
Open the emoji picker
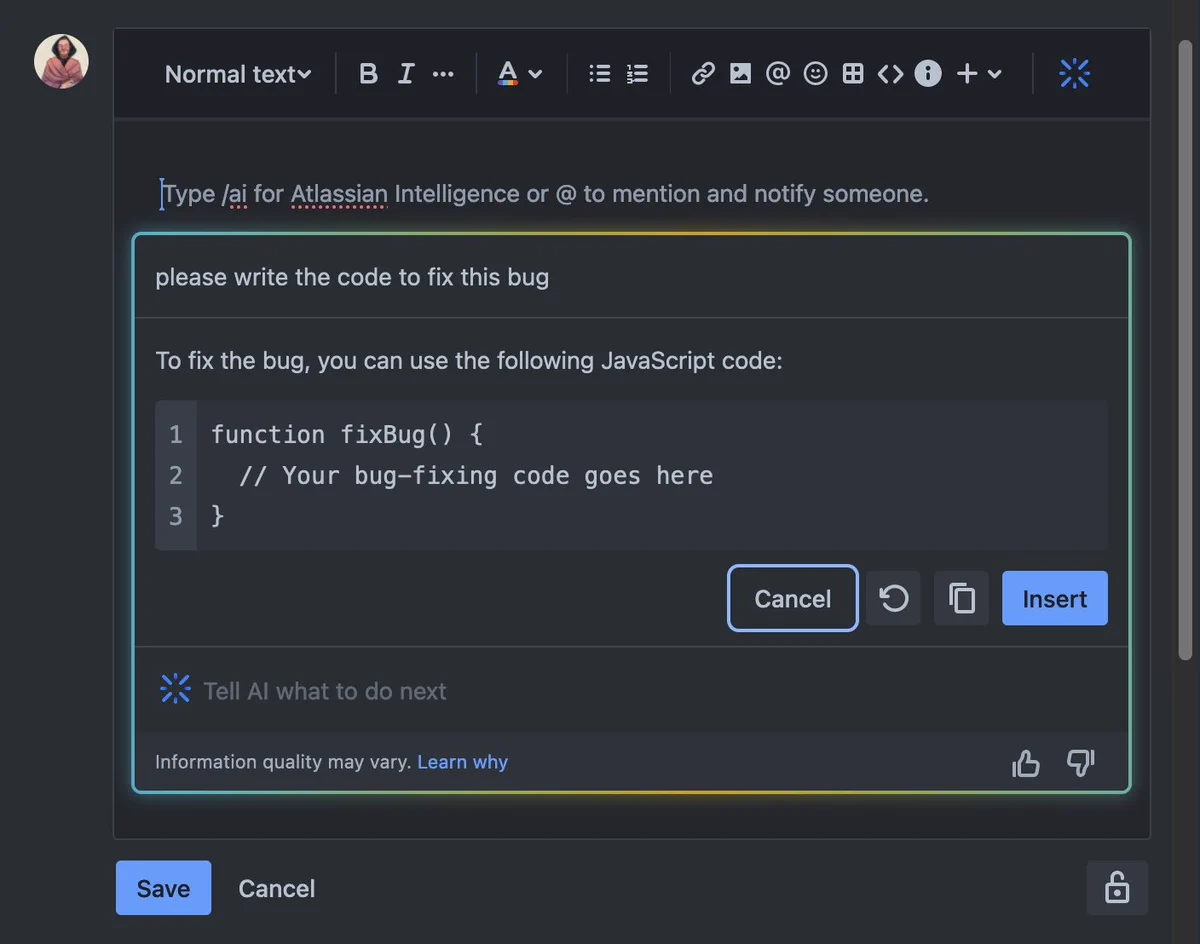[x=816, y=74]
